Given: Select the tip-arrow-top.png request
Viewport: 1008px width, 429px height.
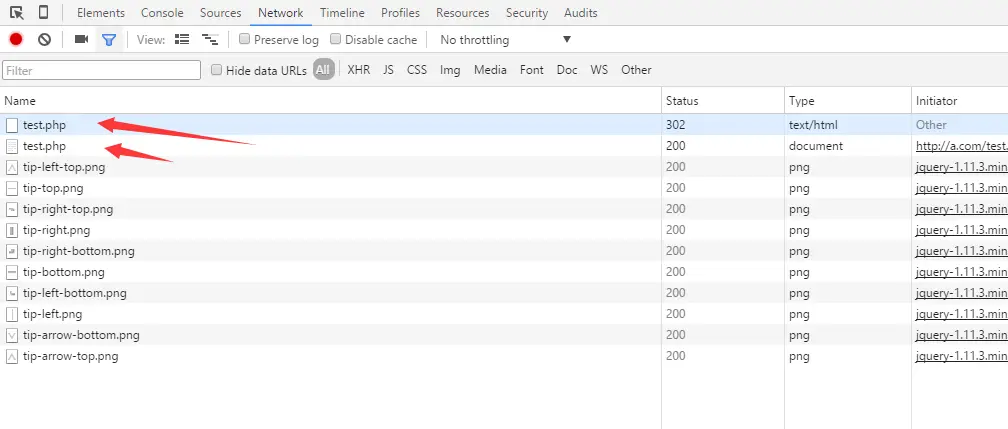Looking at the screenshot, I should pos(504,356).
